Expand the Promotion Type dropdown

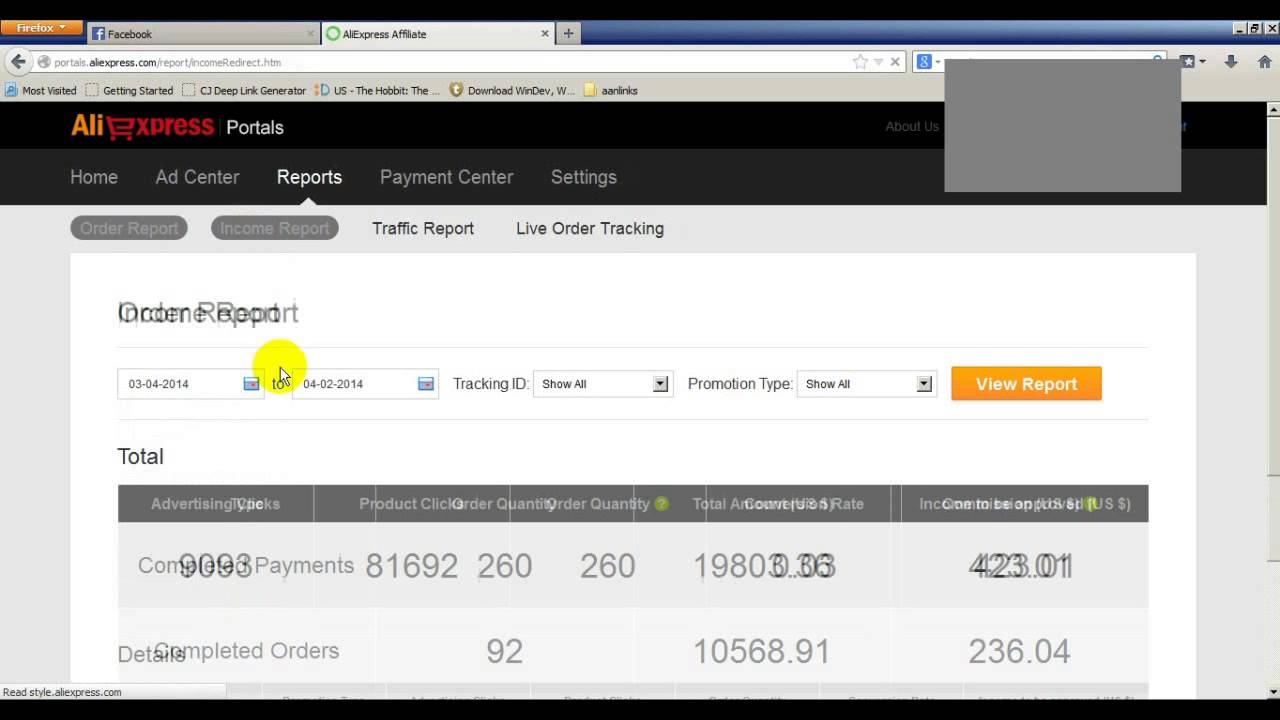[x=867, y=384]
